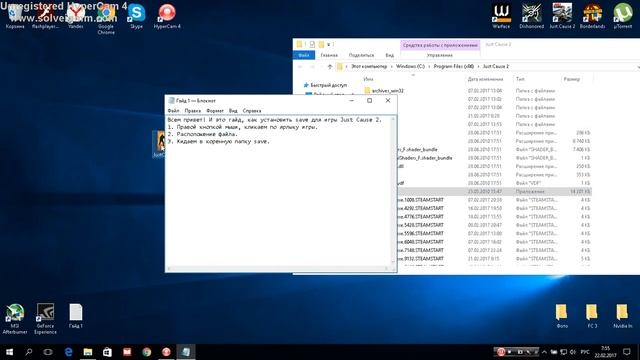Expand Quick Access Toolbar dropdown in Explorer
This screenshot has height=360, width=640.
tap(329, 44)
